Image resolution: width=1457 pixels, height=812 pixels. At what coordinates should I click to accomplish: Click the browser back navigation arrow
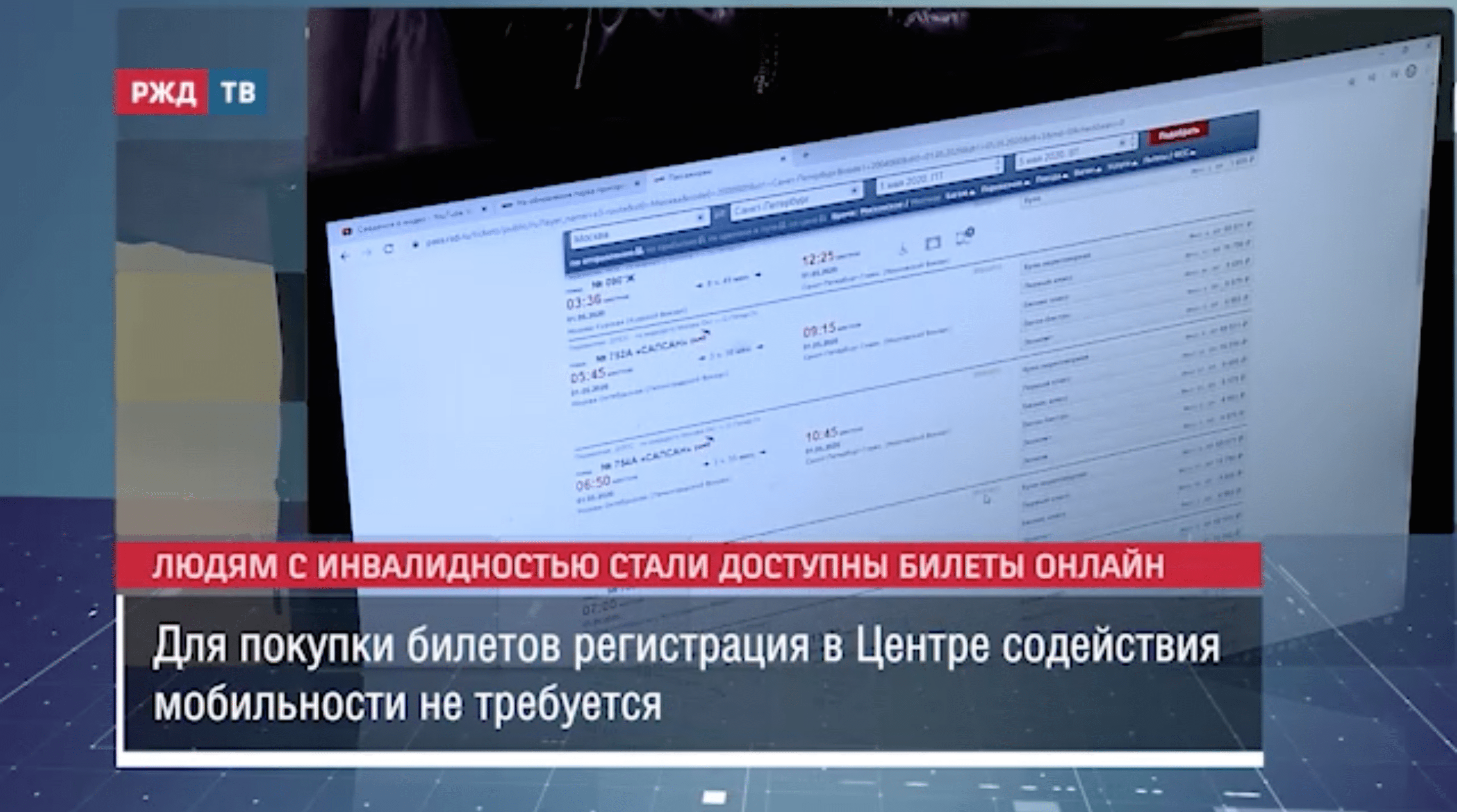[x=345, y=257]
